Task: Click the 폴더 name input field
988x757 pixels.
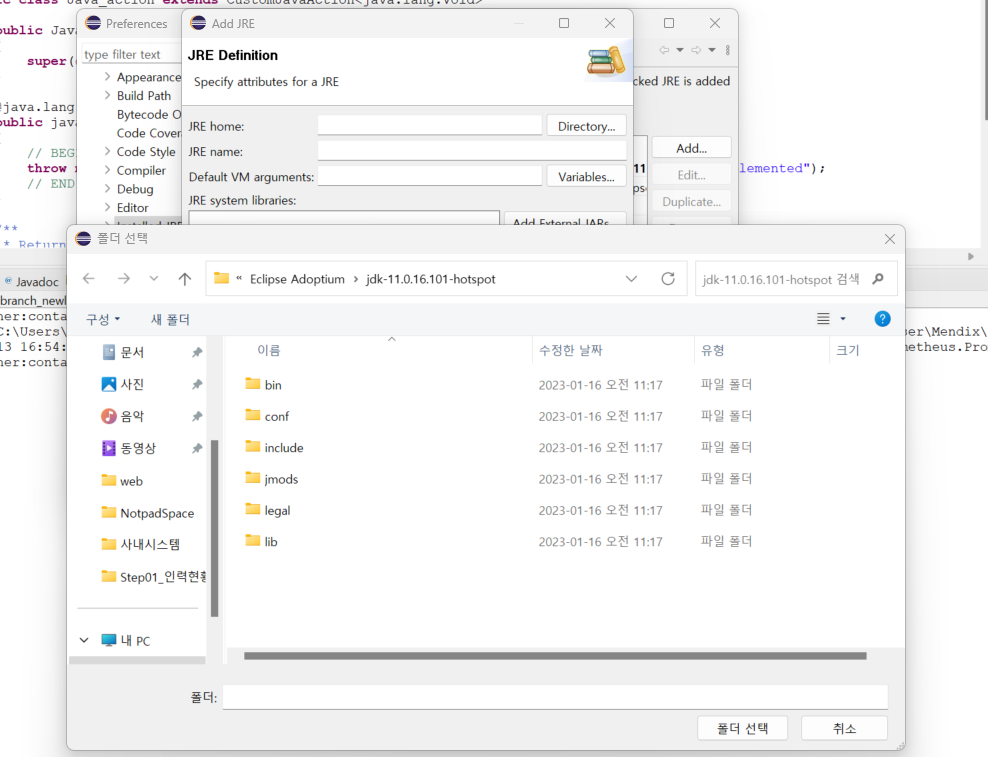Action: (555, 697)
